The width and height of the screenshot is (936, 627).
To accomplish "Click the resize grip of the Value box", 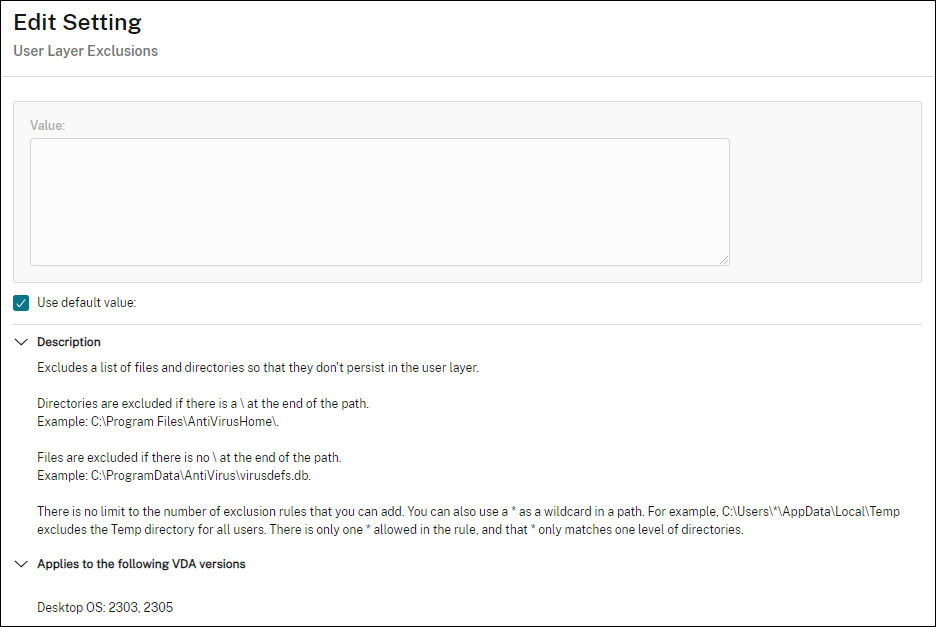I will [725, 258].
